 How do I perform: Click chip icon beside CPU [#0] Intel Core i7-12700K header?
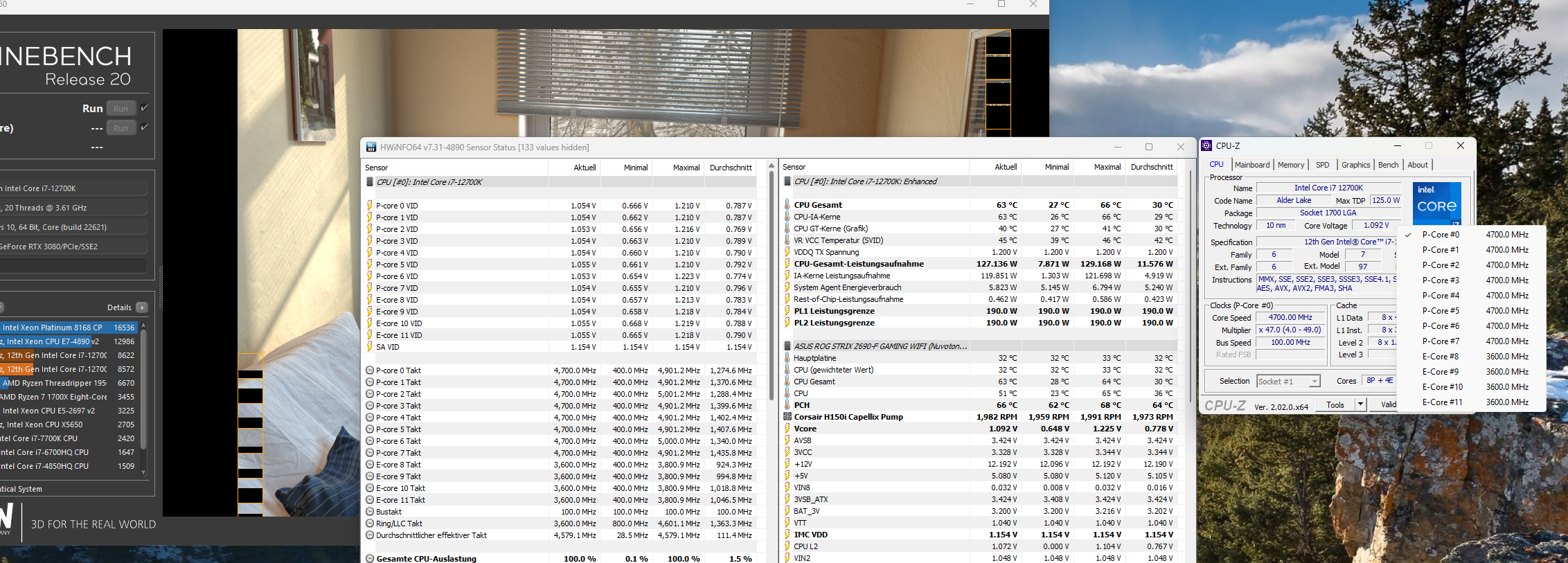click(370, 182)
